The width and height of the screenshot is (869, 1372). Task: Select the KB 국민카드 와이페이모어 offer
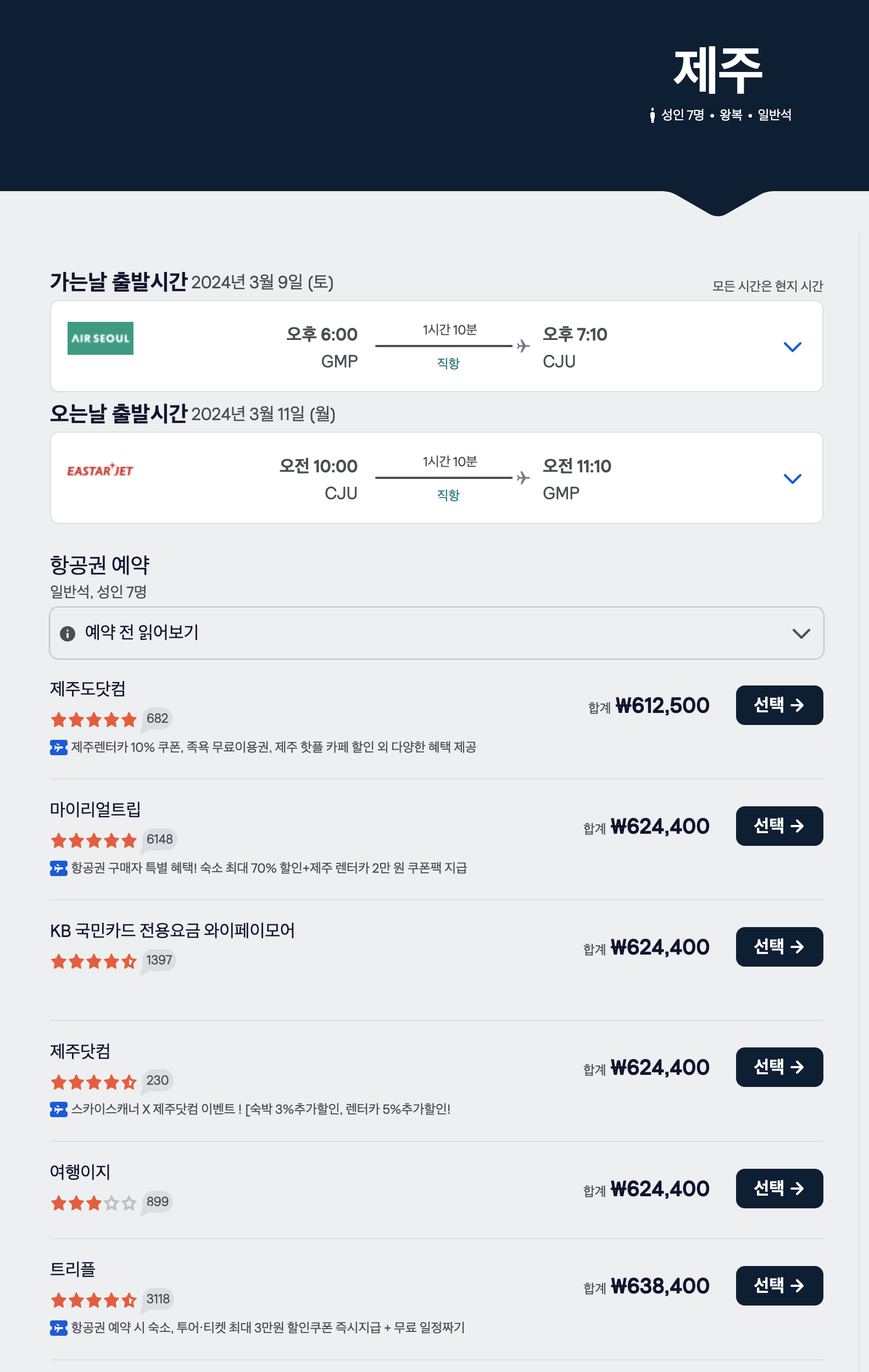point(779,947)
